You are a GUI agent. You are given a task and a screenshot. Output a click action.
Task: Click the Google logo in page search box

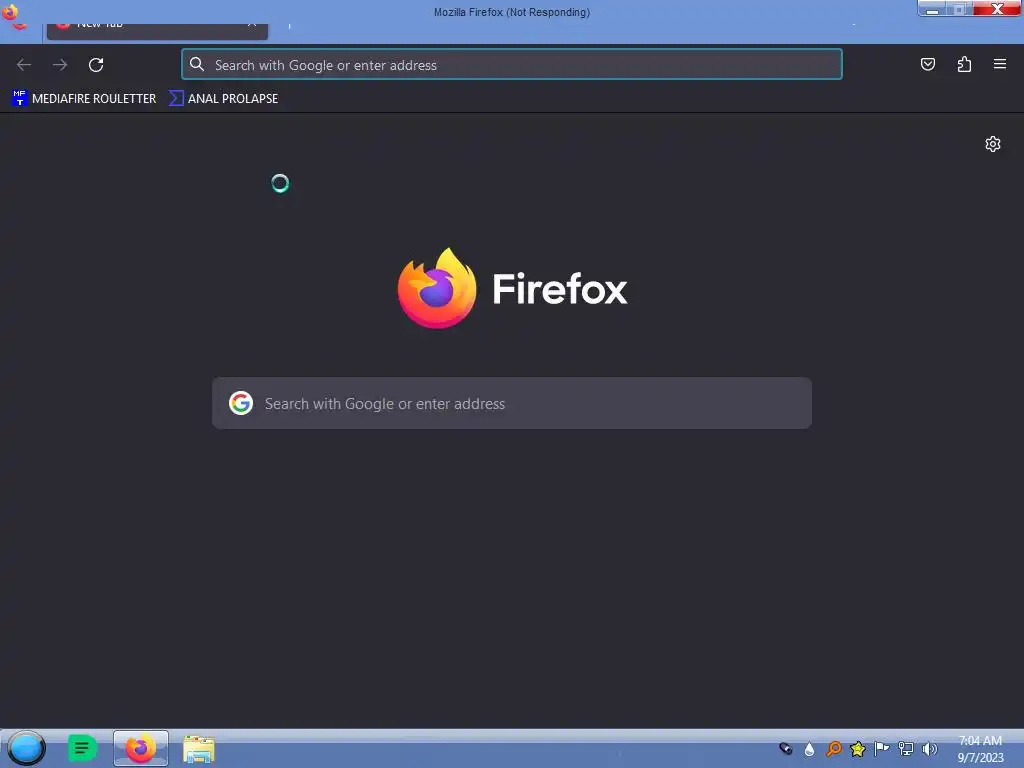[241, 403]
